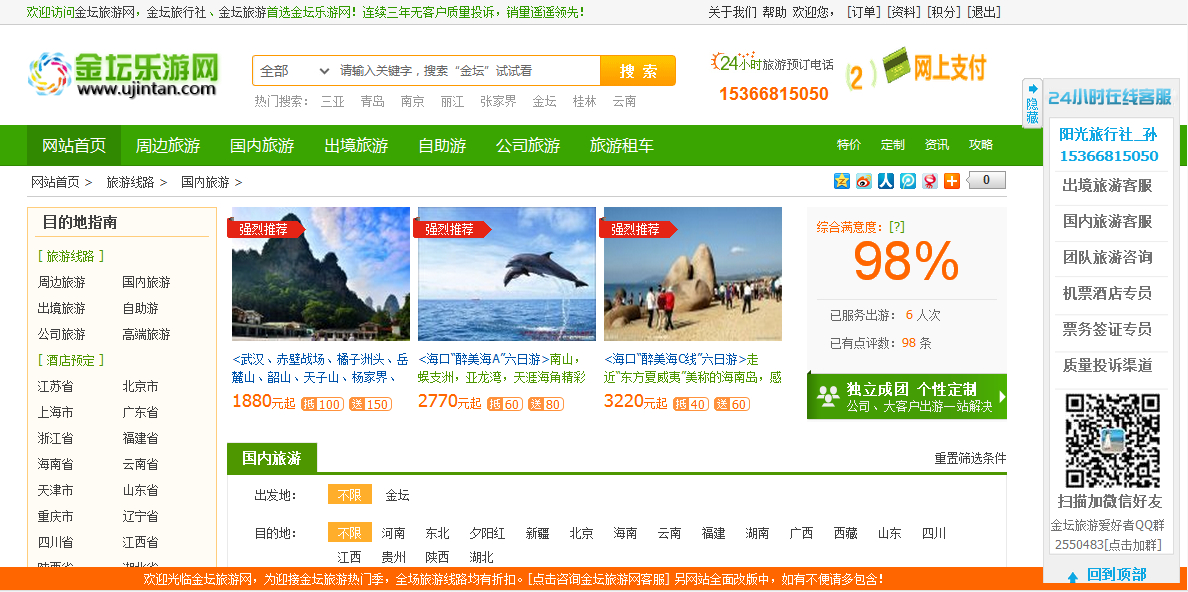This screenshot has height=592, width=1188.
Task: Click the 网上支付 online payment icon
Action: pyautogui.click(x=933, y=68)
